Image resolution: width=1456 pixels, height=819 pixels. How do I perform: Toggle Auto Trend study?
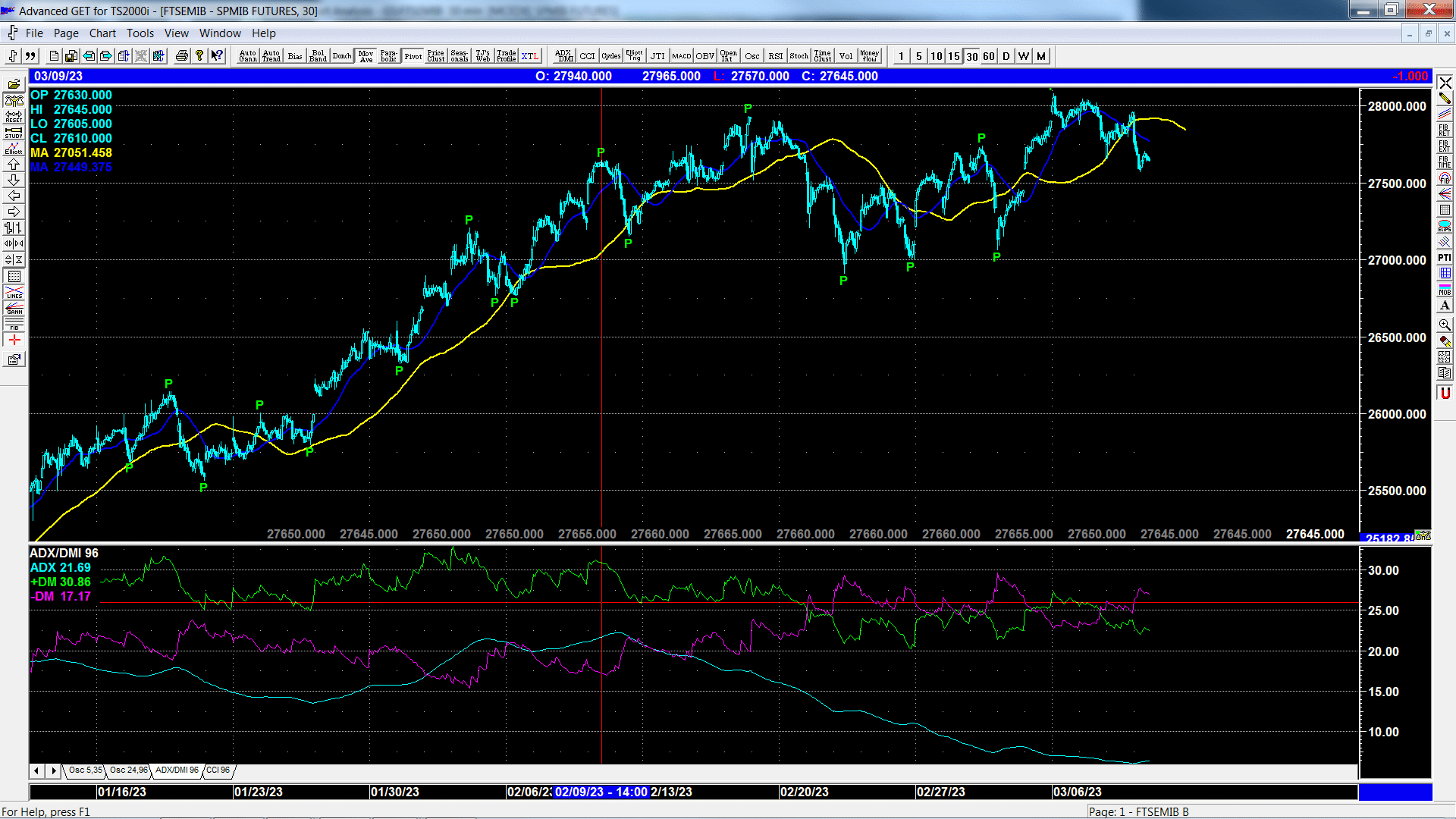pyautogui.click(x=271, y=56)
